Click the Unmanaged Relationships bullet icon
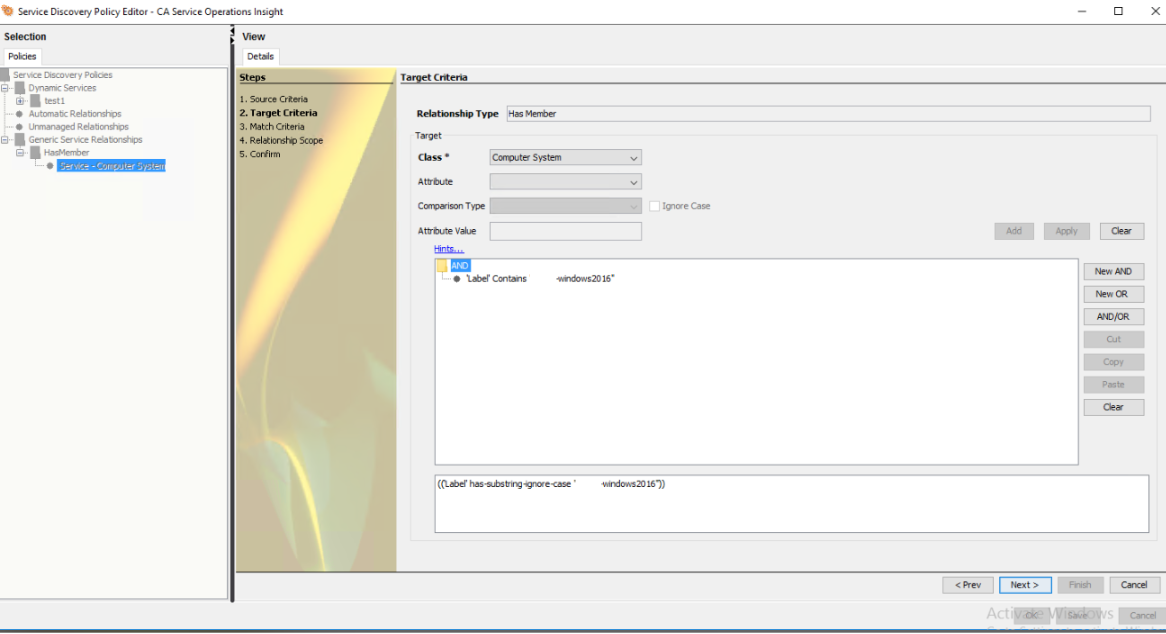 (20, 126)
